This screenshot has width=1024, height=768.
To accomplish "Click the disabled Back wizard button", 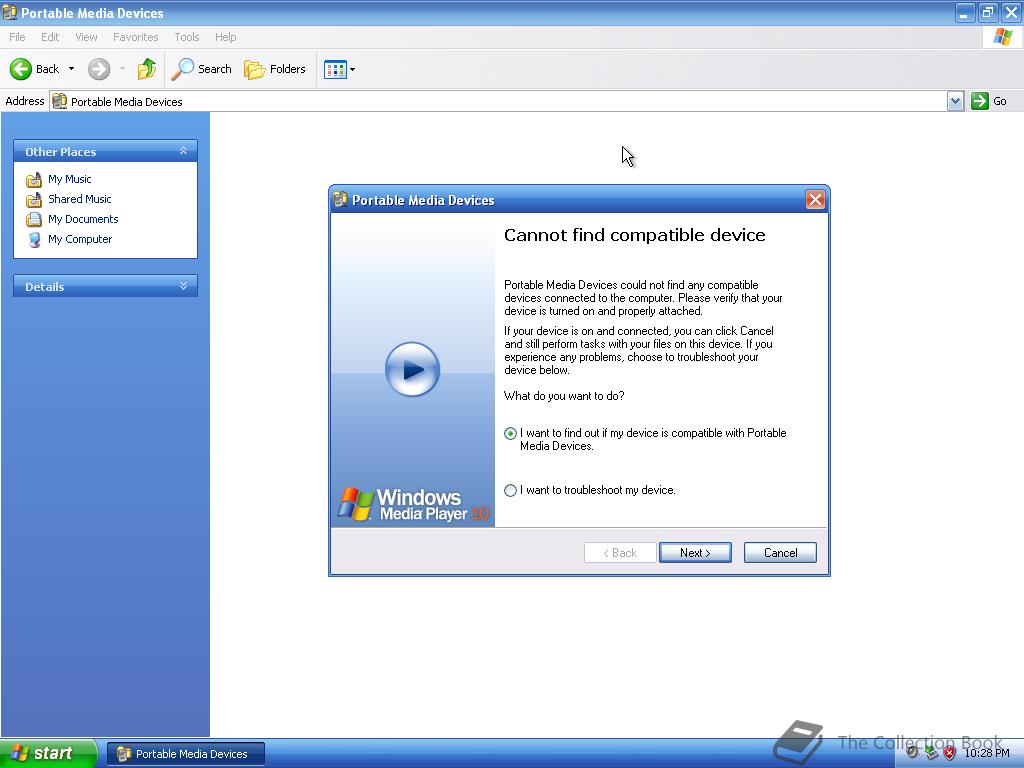I will coord(620,552).
